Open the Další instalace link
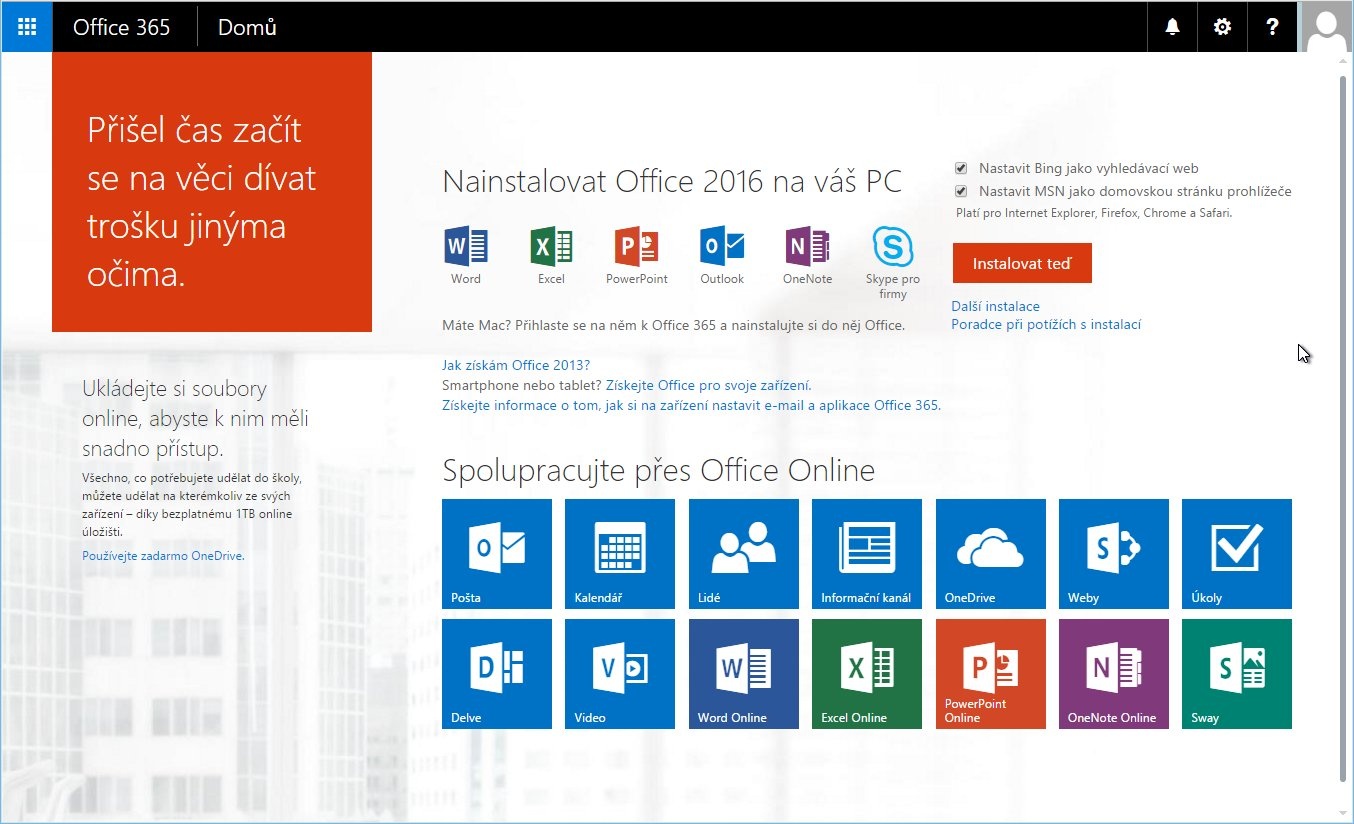The width and height of the screenshot is (1354, 824). click(995, 306)
